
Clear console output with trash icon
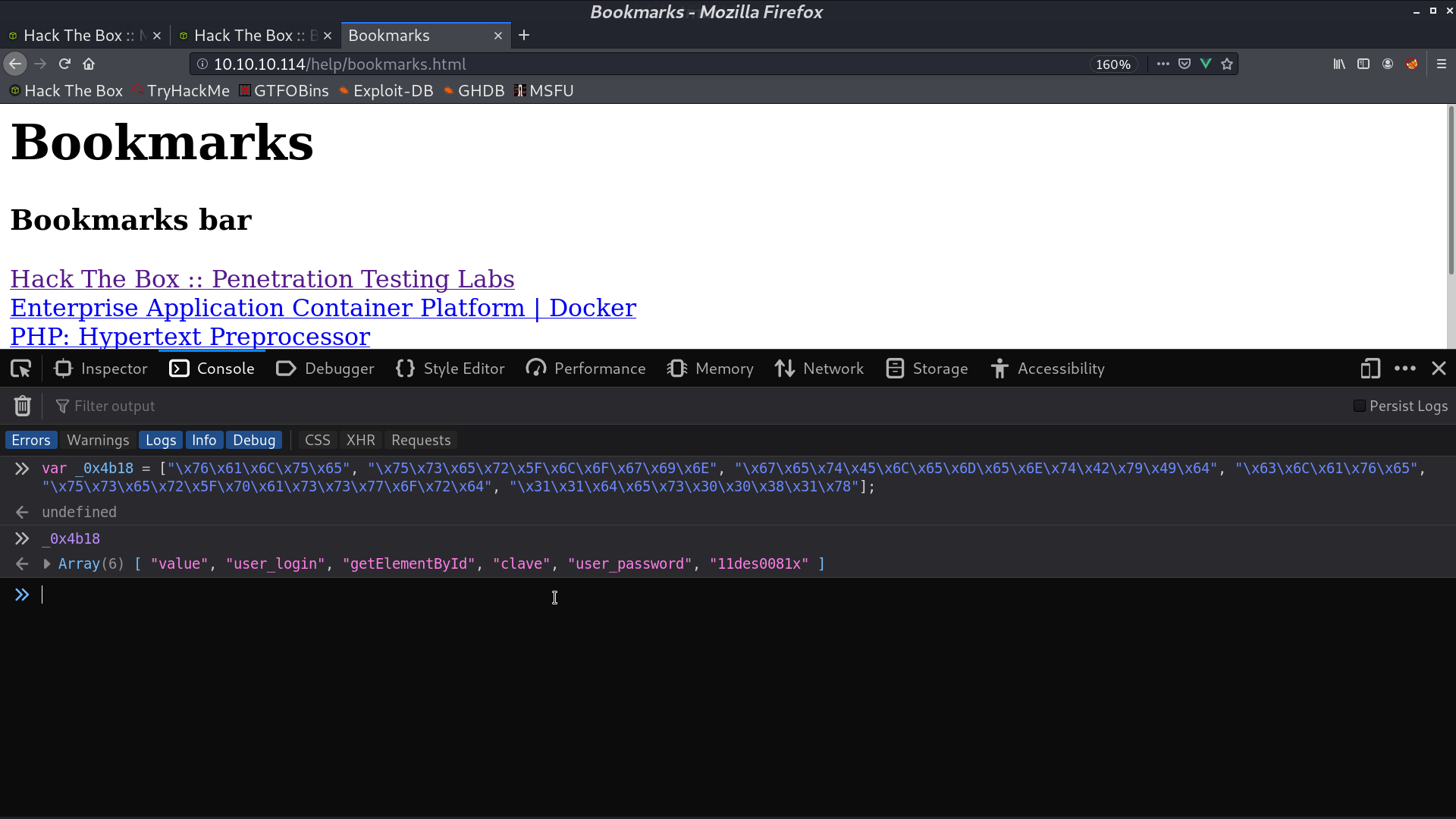[23, 406]
